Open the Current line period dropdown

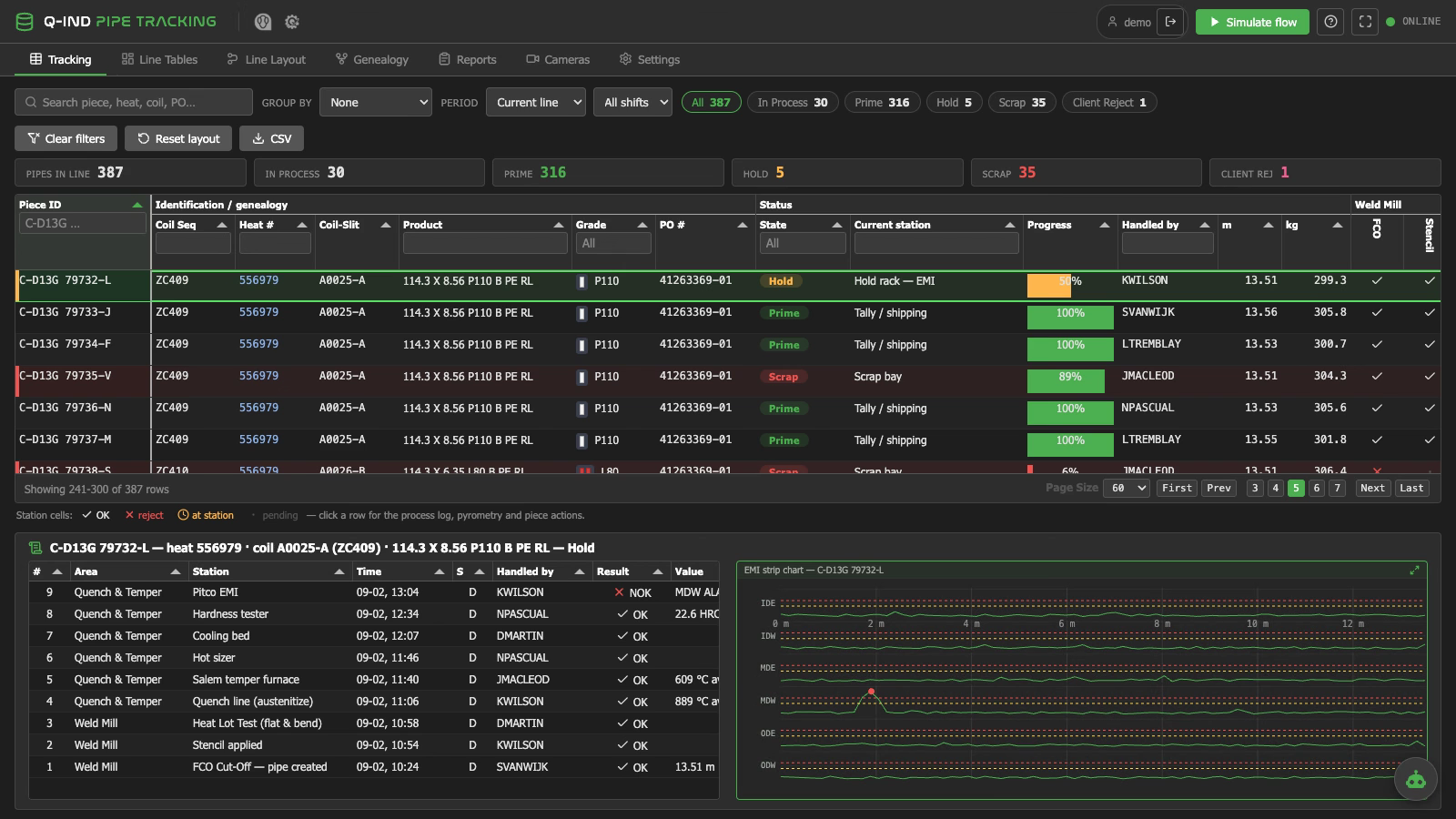(x=536, y=103)
